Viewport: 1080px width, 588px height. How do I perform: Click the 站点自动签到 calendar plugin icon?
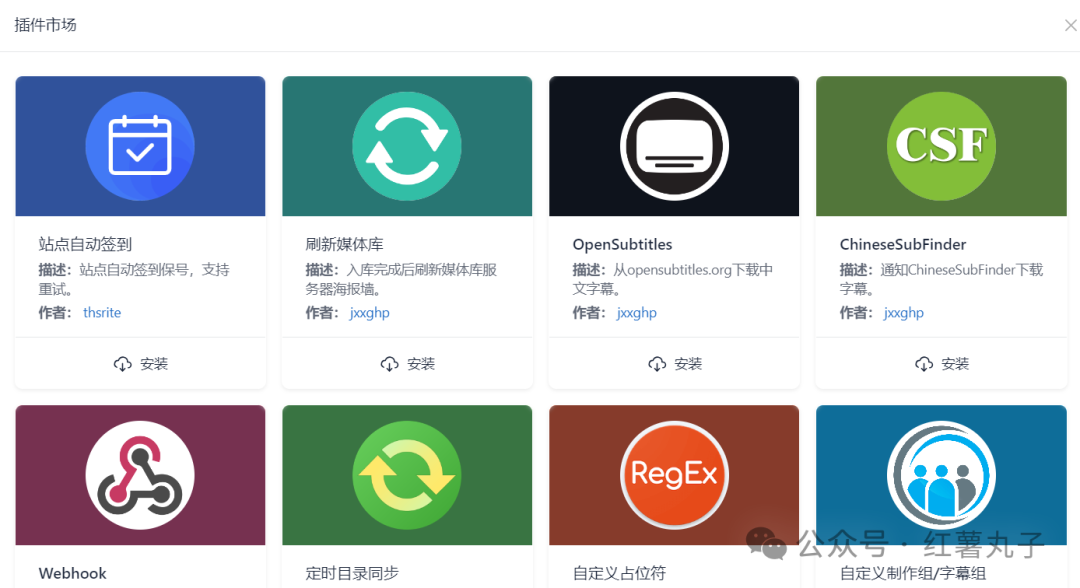click(x=140, y=146)
